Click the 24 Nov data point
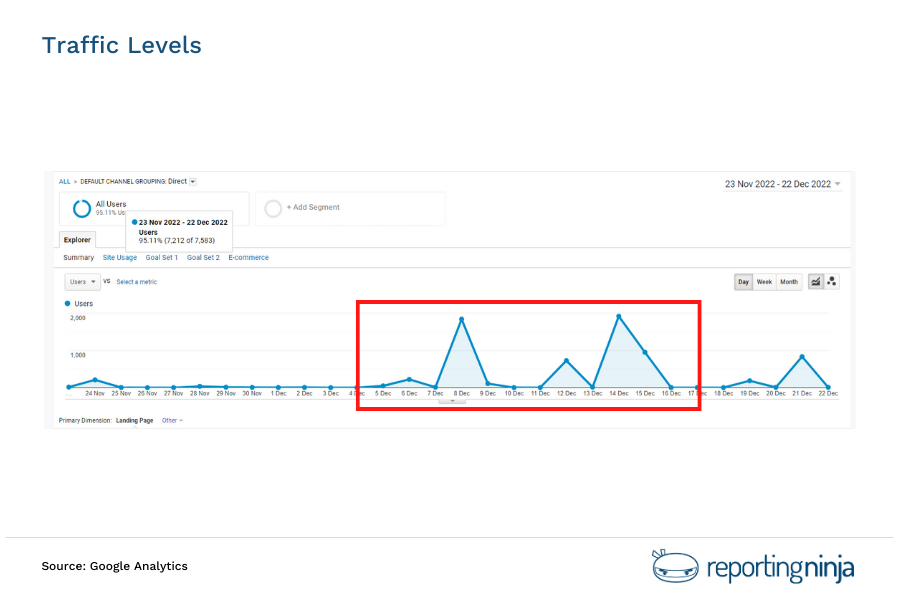Screen dimensions: 900x600 coord(95,380)
